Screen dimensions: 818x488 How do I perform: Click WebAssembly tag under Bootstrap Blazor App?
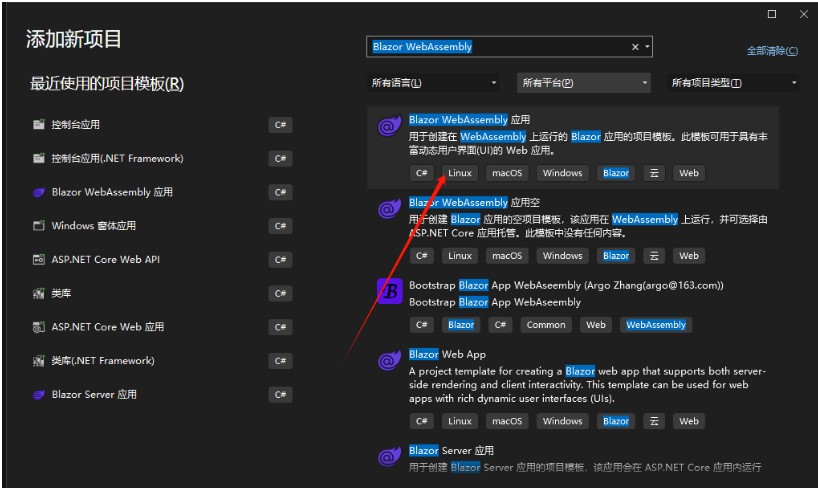coord(656,325)
